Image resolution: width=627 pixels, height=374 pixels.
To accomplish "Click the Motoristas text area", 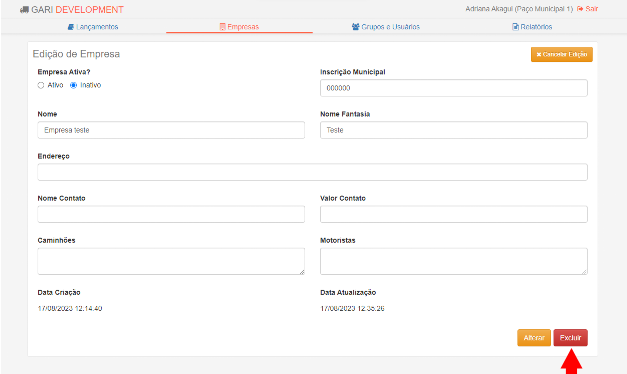I will (x=454, y=261).
